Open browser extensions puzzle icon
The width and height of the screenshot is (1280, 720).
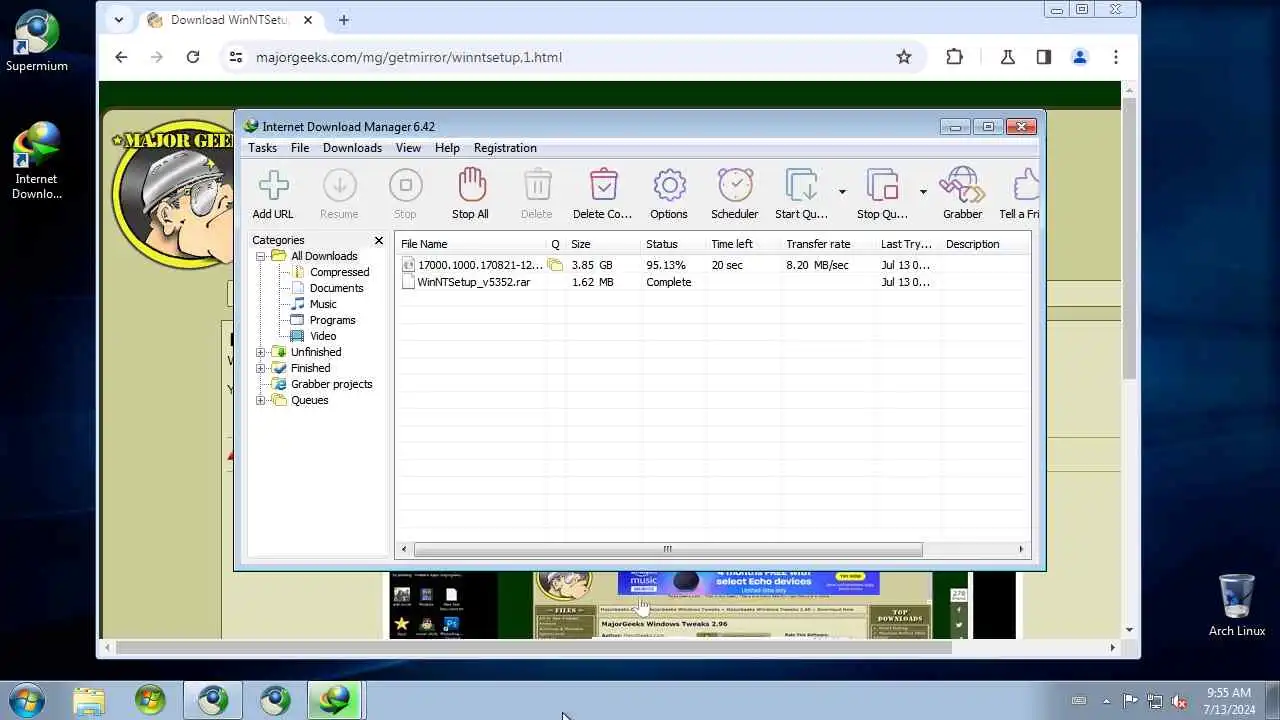tap(954, 57)
